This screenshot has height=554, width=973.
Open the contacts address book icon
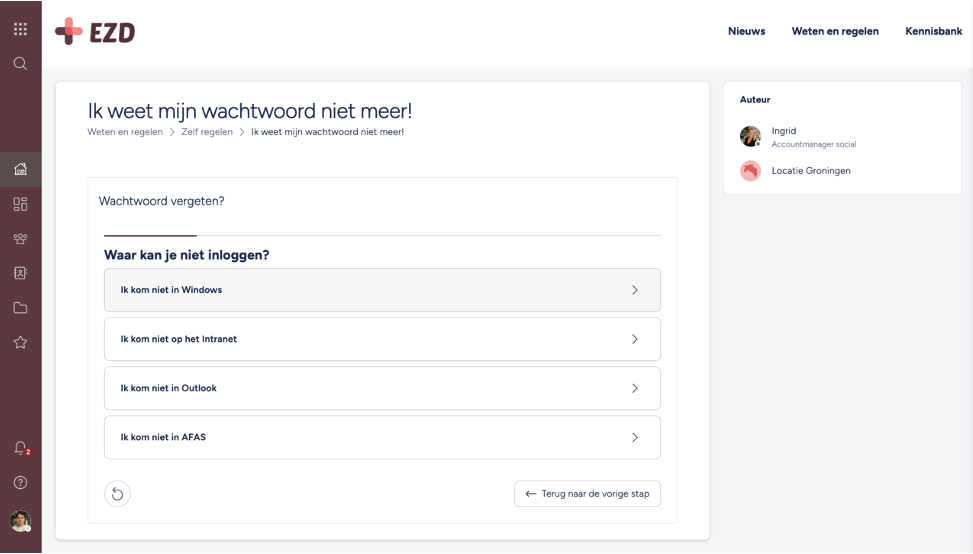[20, 273]
